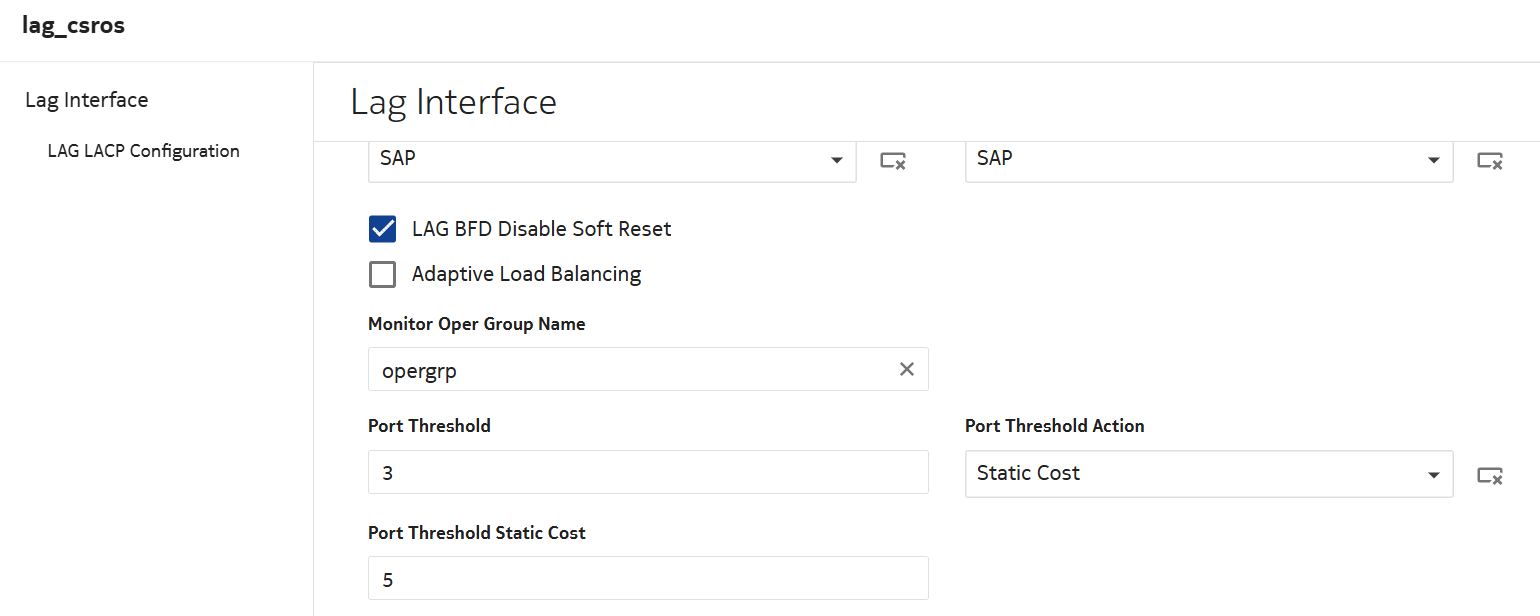Click the right SAP dropdown arrow
The width and height of the screenshot is (1540, 616).
pyautogui.click(x=1434, y=160)
